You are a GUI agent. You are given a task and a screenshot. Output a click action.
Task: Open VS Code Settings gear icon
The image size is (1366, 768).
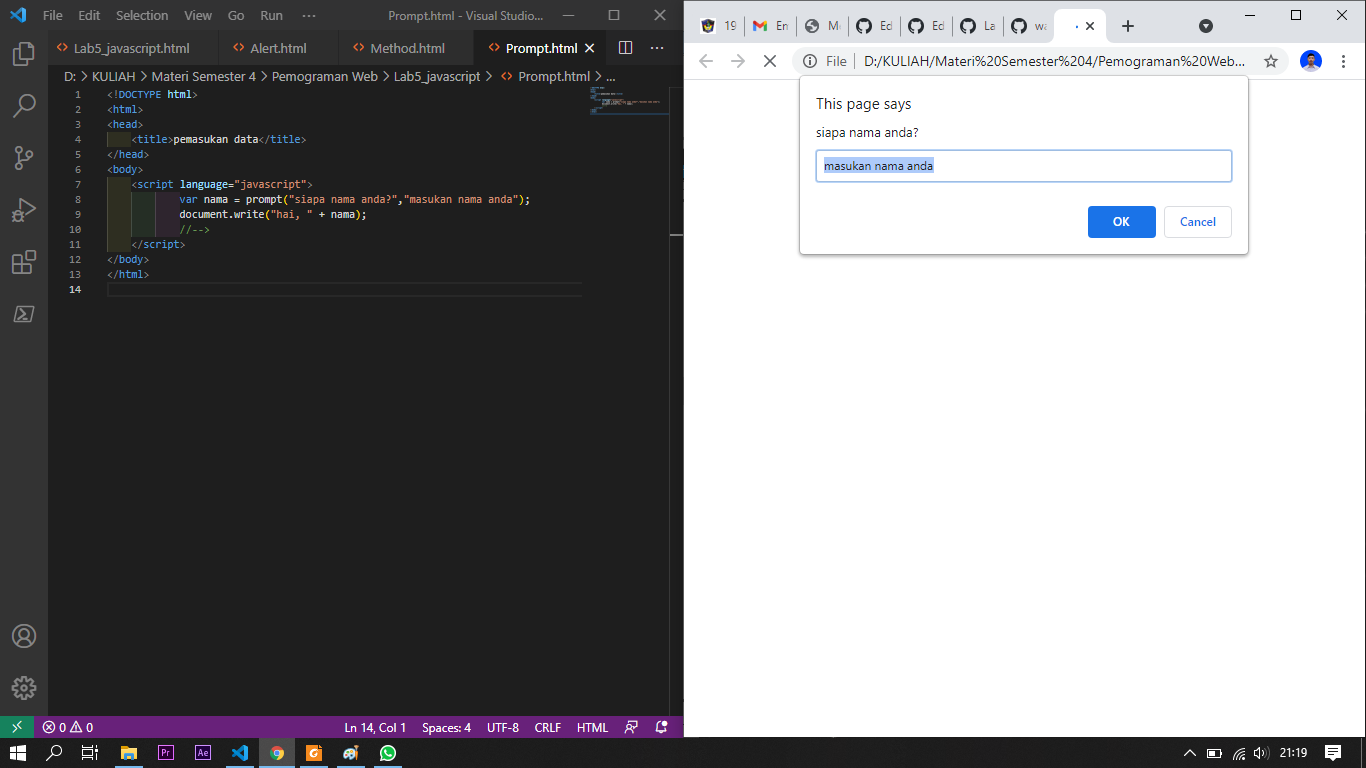[24, 688]
